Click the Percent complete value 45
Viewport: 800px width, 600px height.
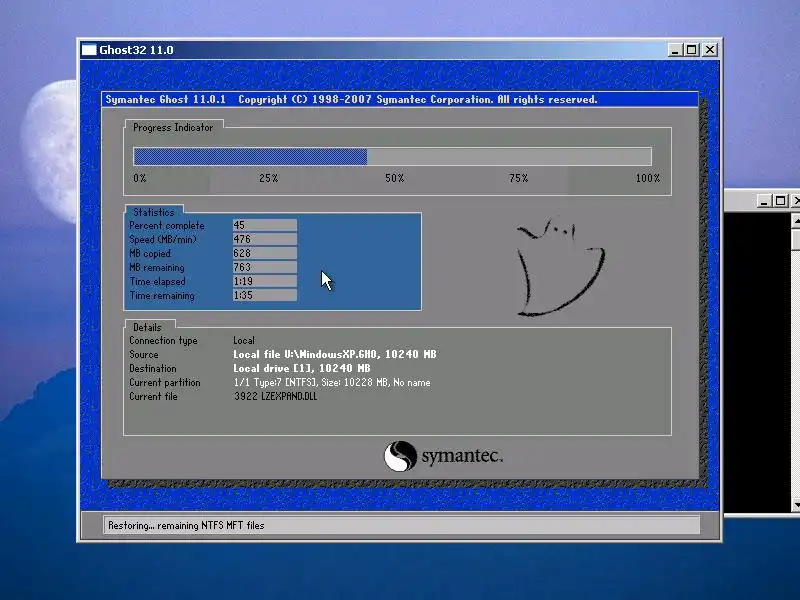point(265,225)
